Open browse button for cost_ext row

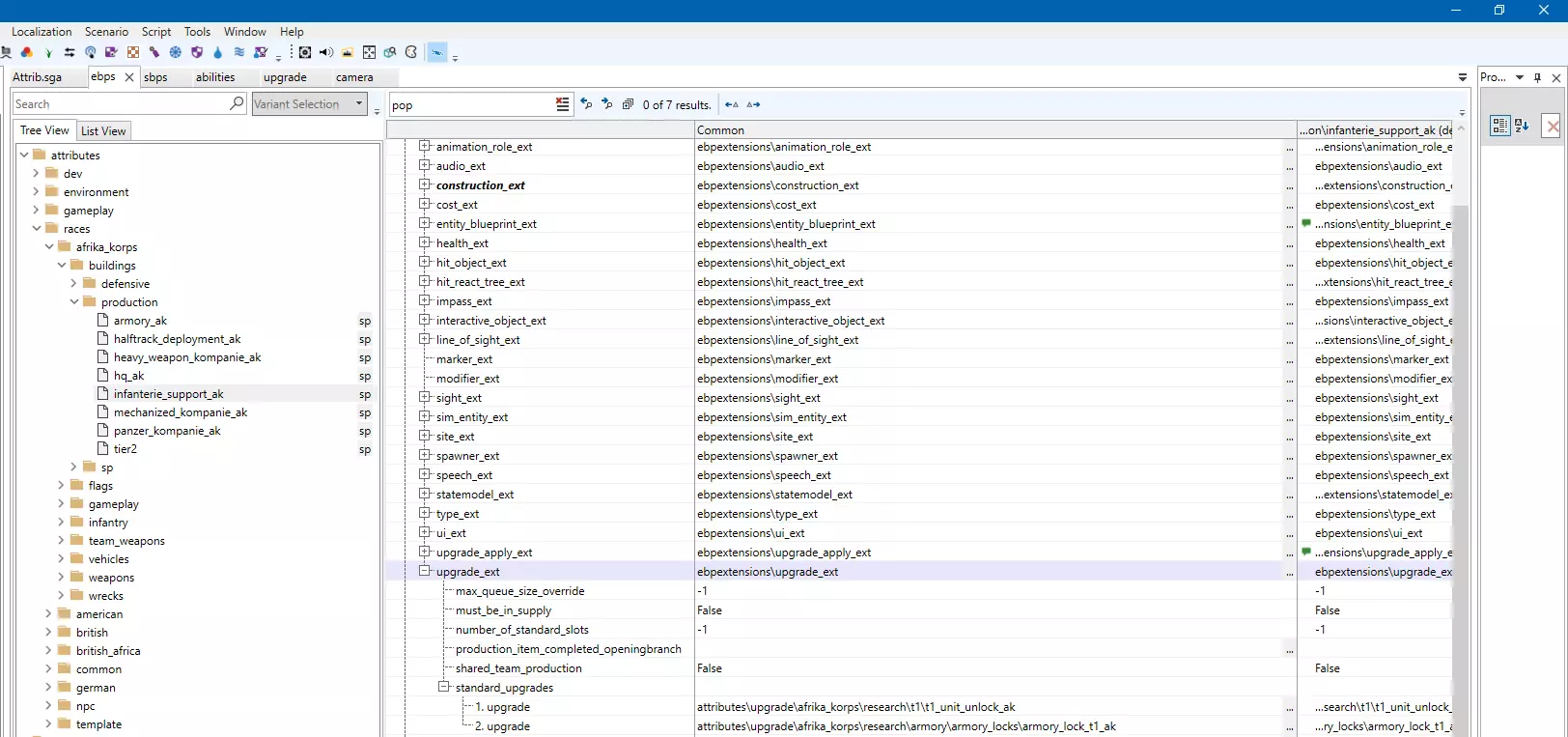(1289, 205)
